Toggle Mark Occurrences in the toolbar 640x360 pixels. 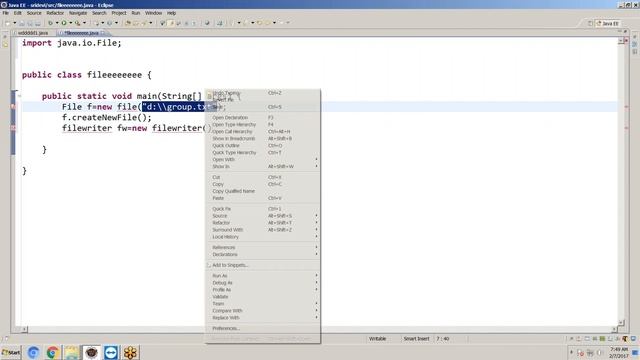pos(171,23)
